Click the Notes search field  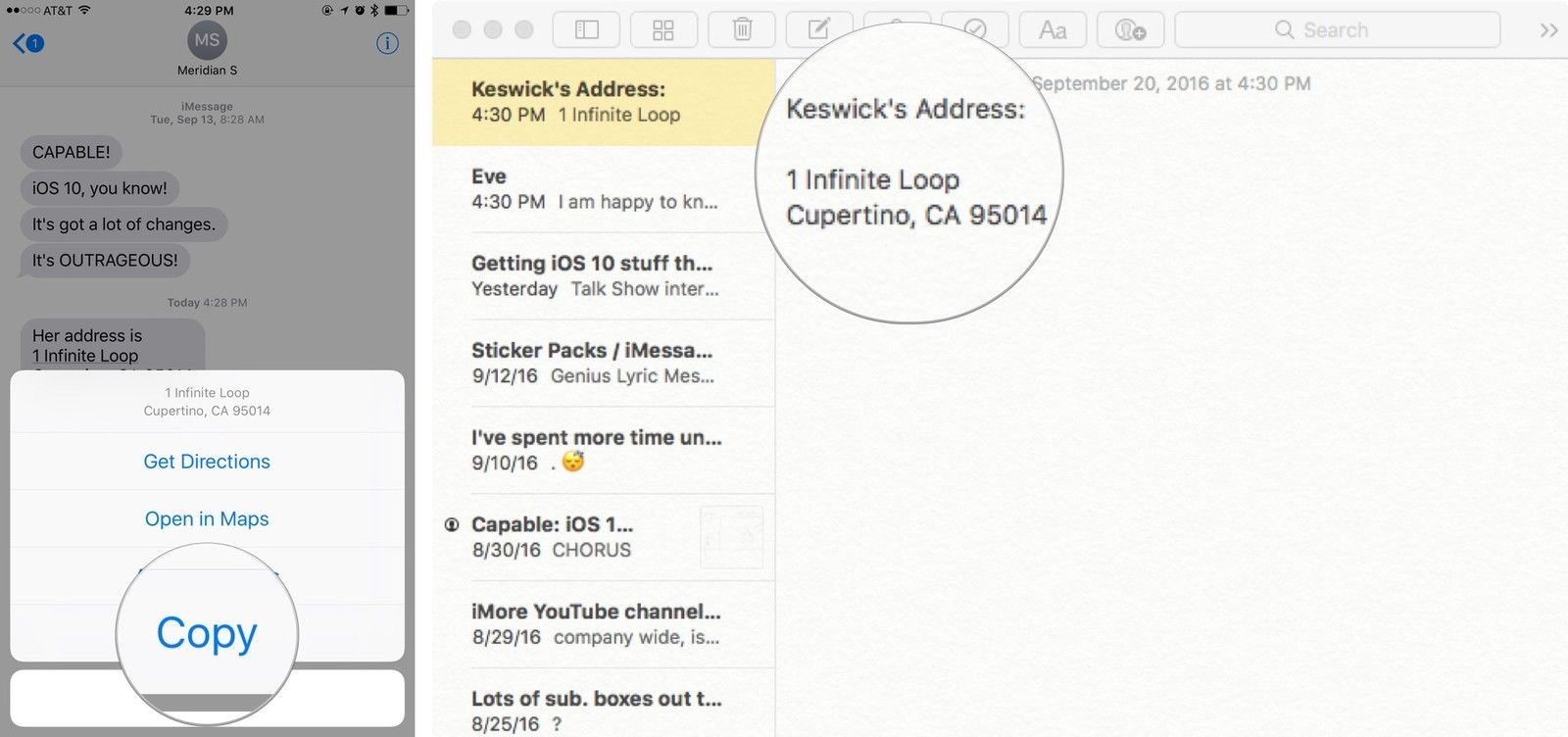click(1337, 30)
